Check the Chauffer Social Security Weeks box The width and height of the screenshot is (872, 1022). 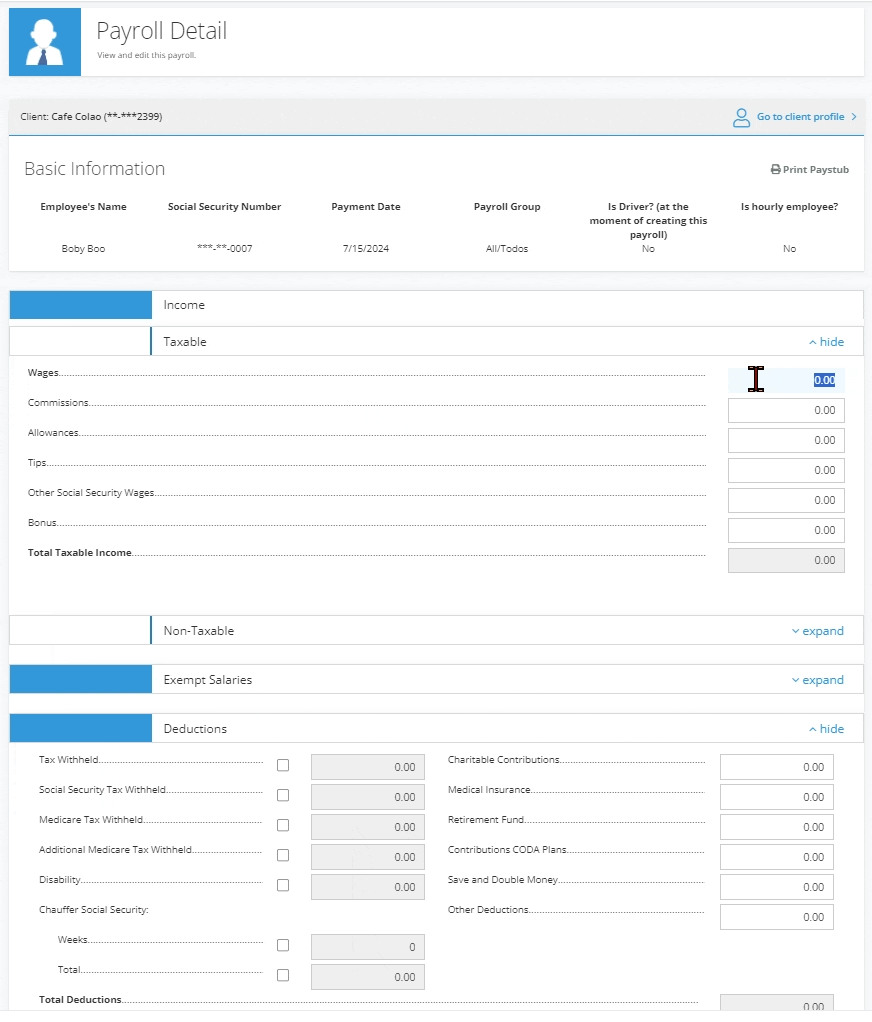283,945
